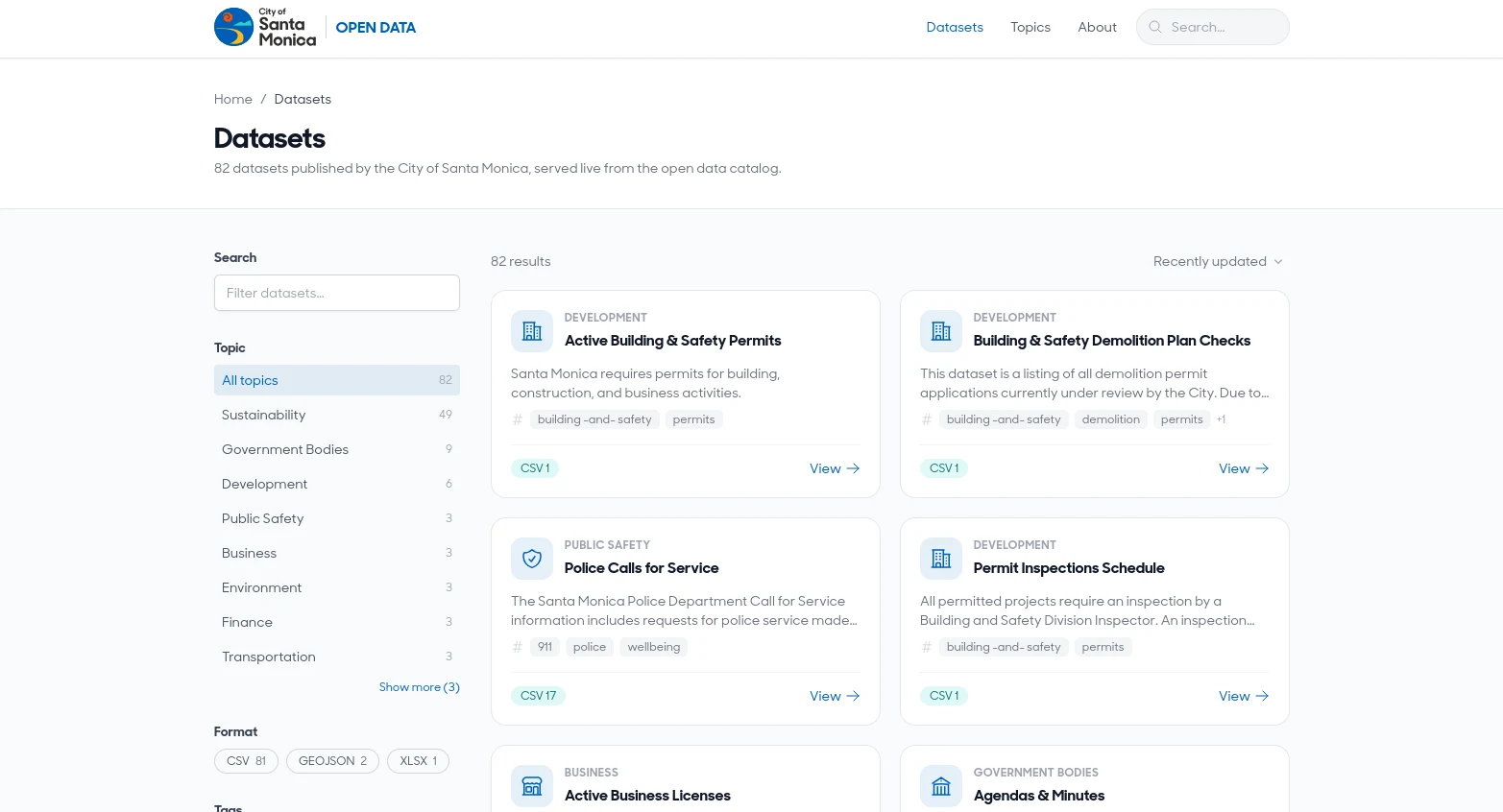Filter by Public Safety topic
Screen dimensions: 1503x812
click(x=337, y=518)
